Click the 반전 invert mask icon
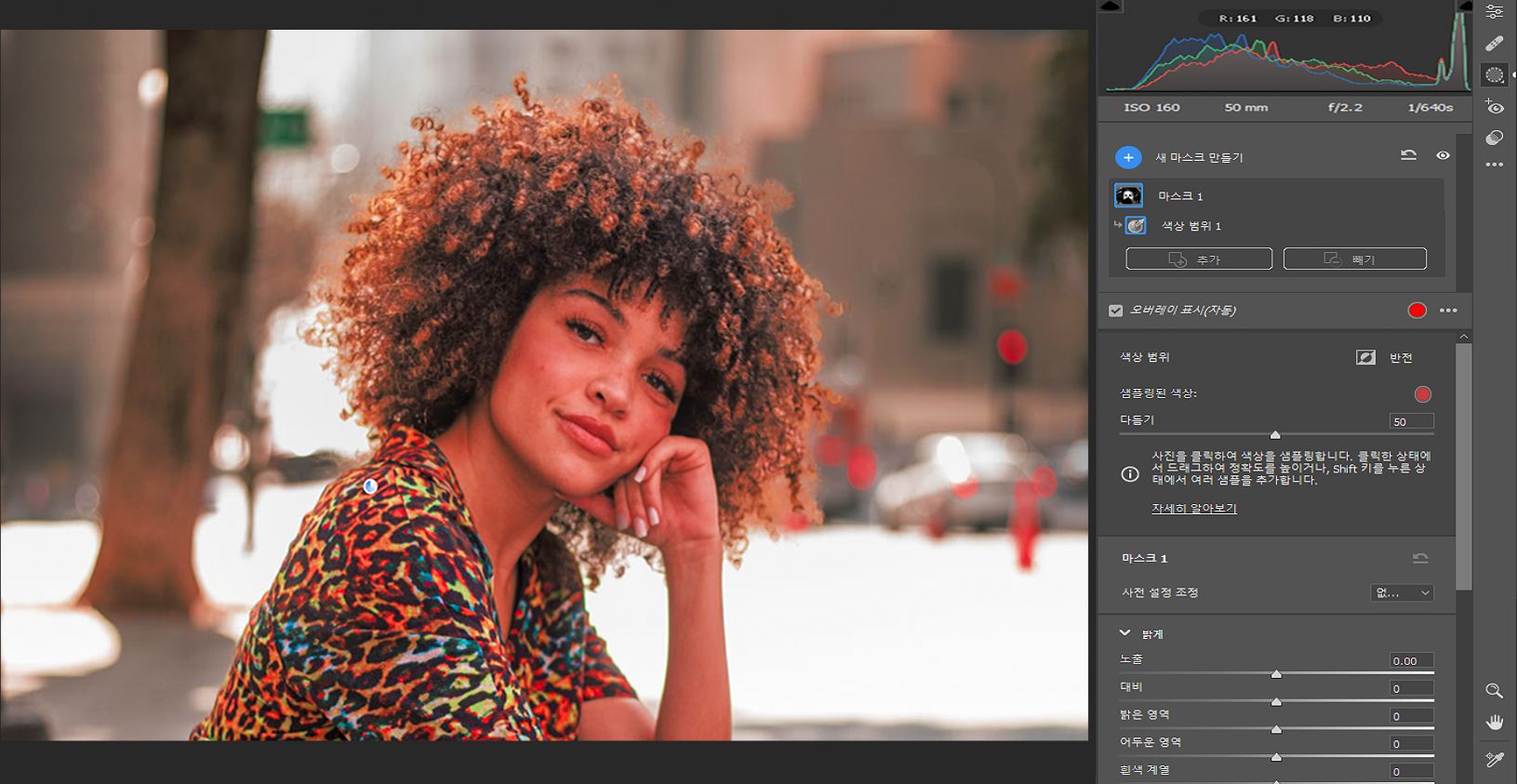Image resolution: width=1517 pixels, height=784 pixels. tap(1365, 357)
